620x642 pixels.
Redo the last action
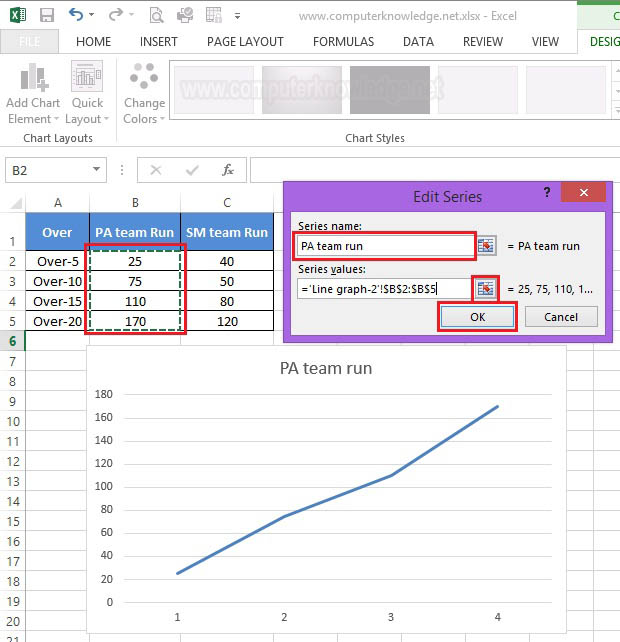115,15
